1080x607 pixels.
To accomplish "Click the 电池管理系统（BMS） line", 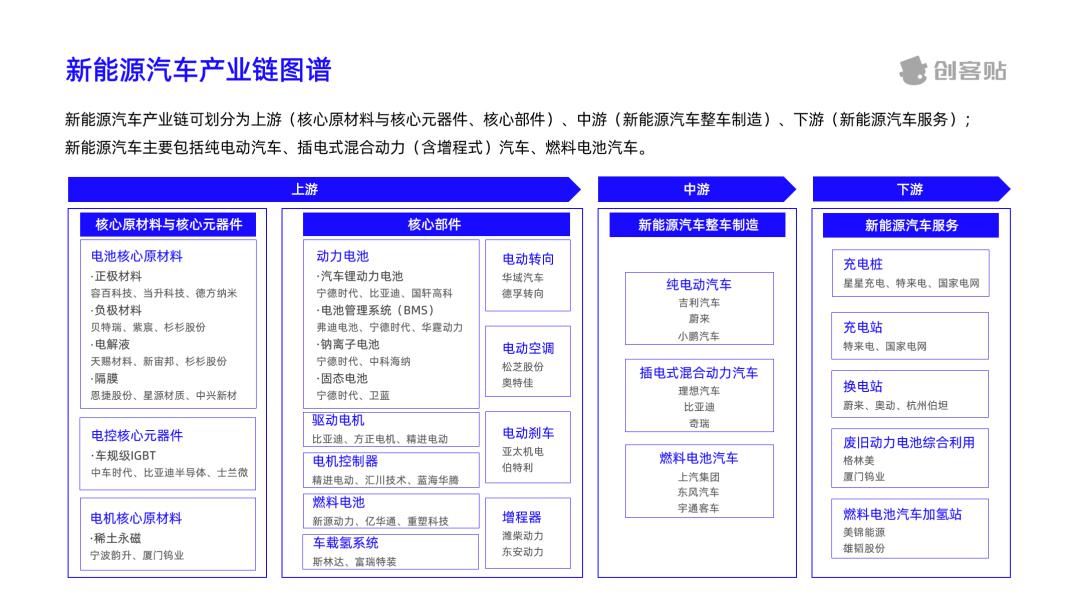I will pos(375,310).
